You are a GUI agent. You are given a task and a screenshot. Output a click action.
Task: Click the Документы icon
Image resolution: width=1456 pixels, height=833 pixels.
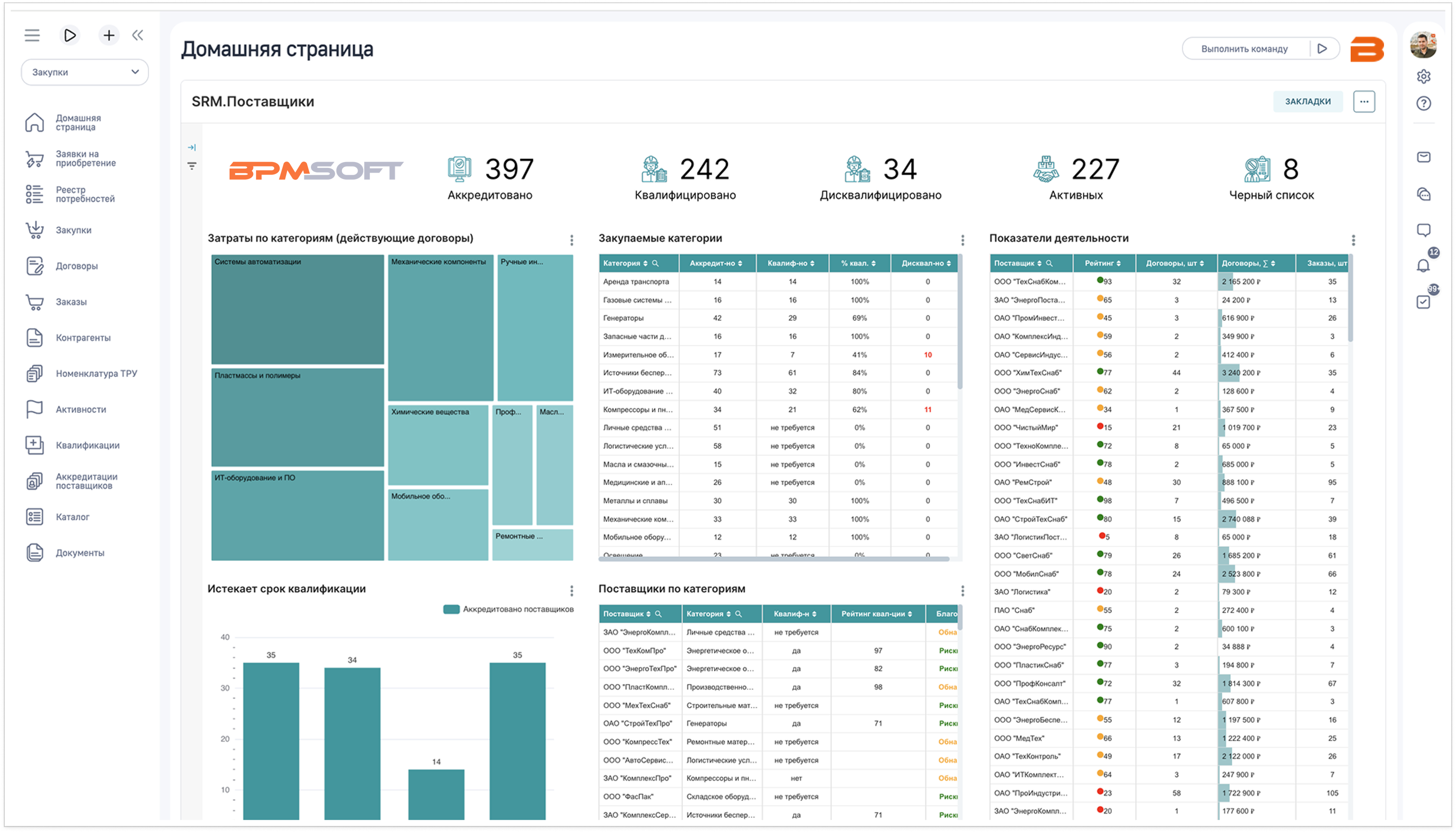pyautogui.click(x=34, y=553)
